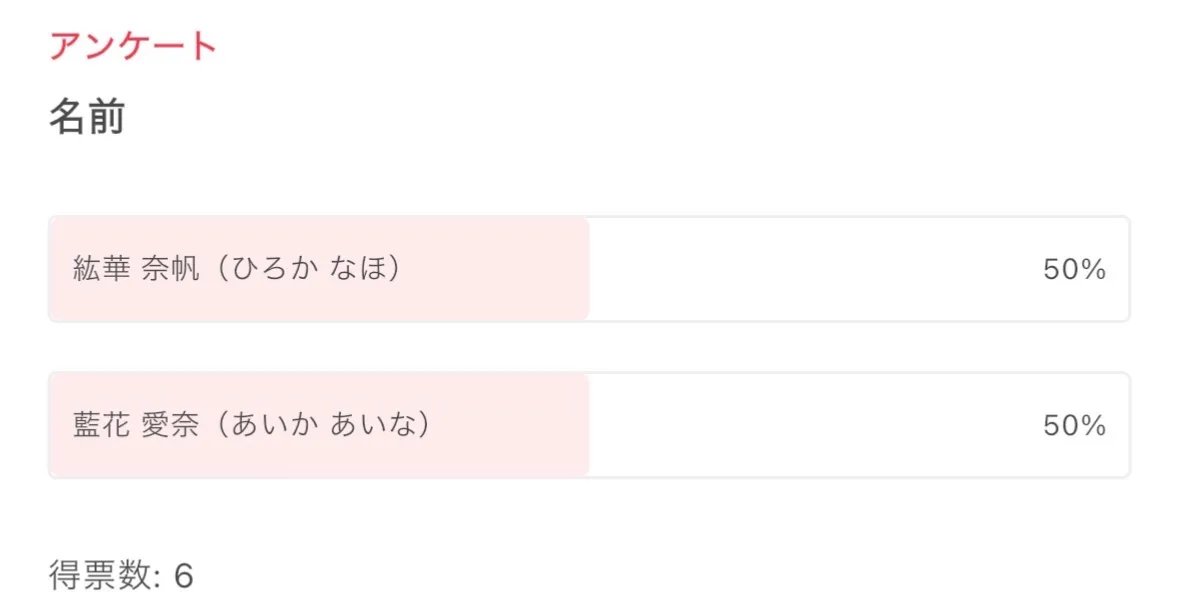Click the 名前 poll title

point(87,118)
